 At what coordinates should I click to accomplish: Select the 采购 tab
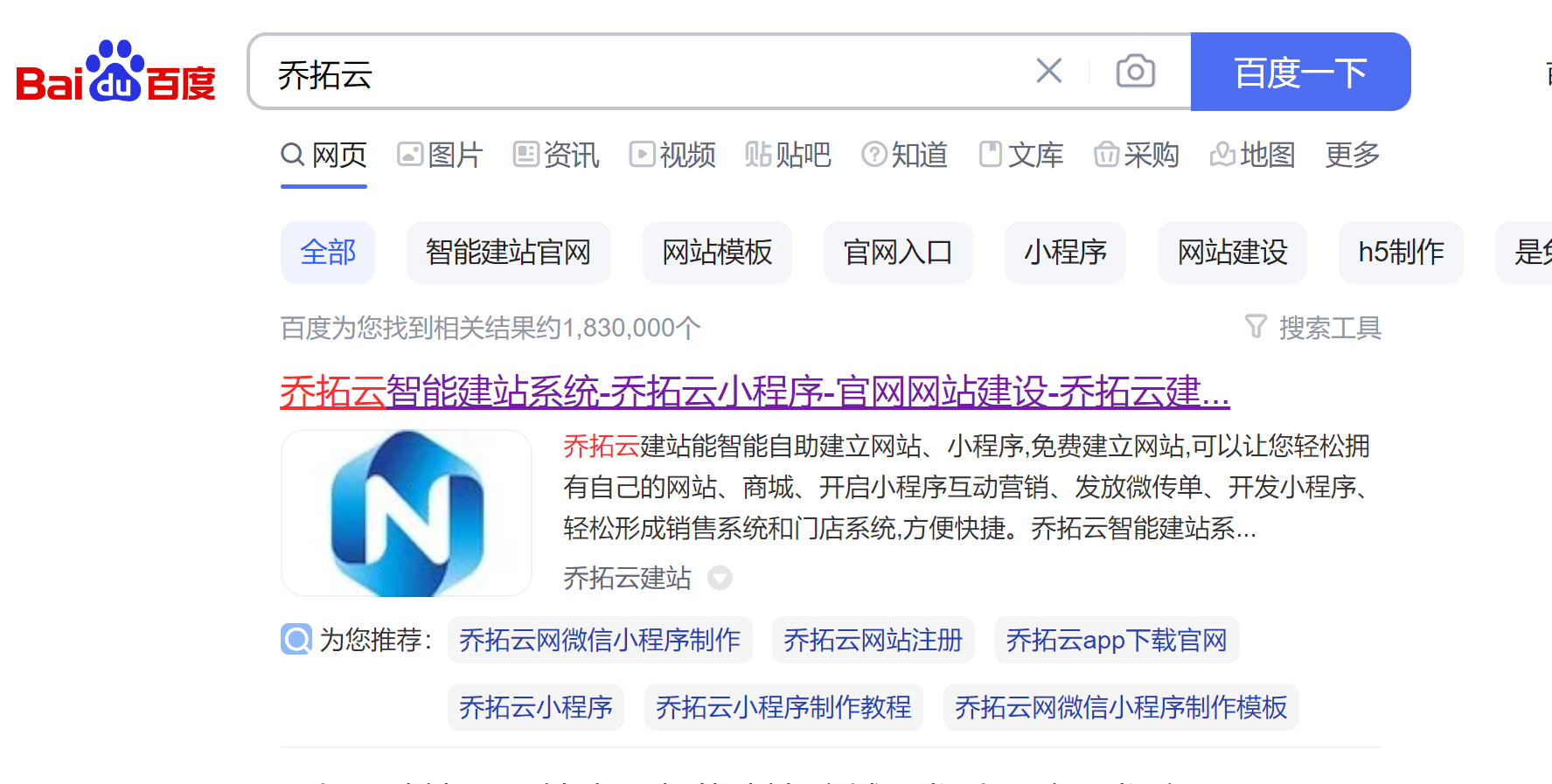tap(1136, 156)
